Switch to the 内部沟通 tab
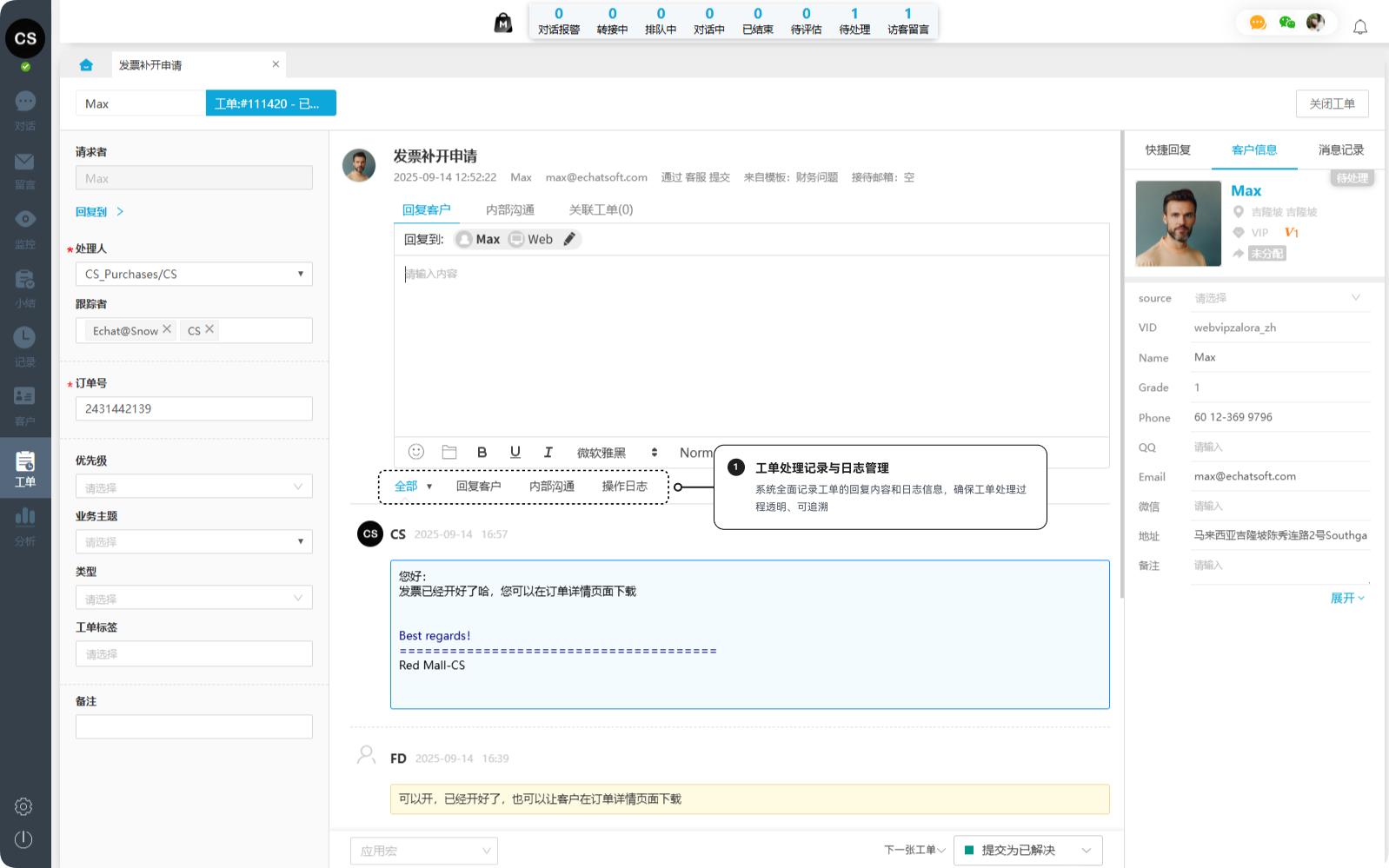Viewport: 1389px width, 868px height. [509, 209]
